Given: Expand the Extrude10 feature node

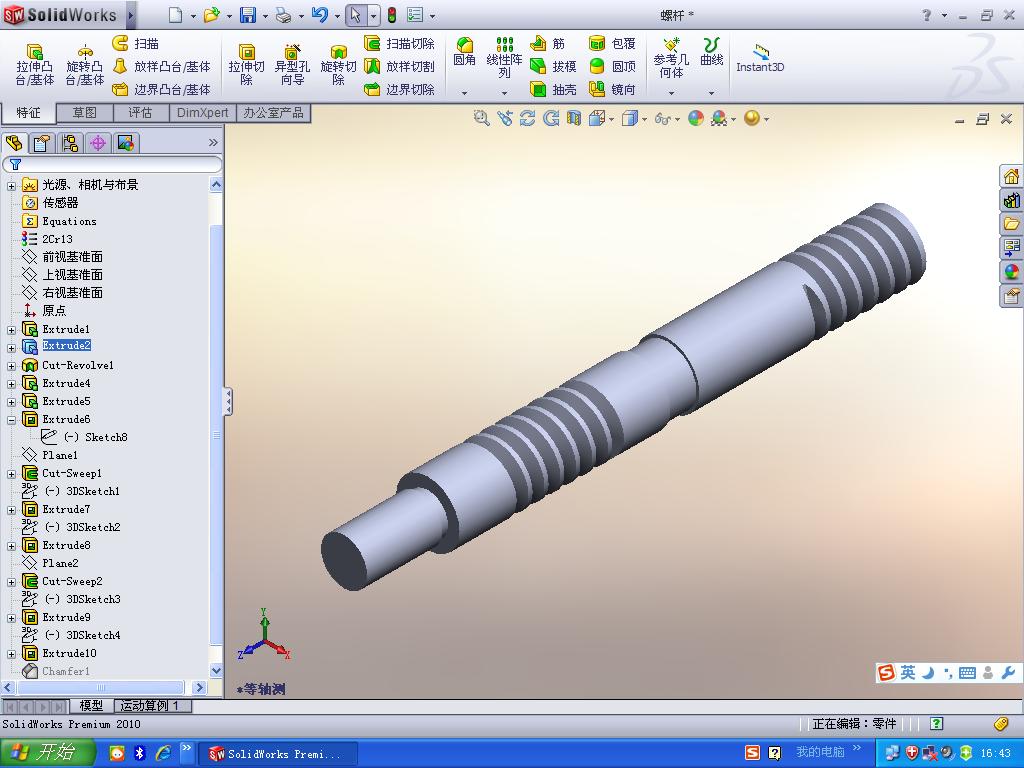Looking at the screenshot, I should [11, 654].
